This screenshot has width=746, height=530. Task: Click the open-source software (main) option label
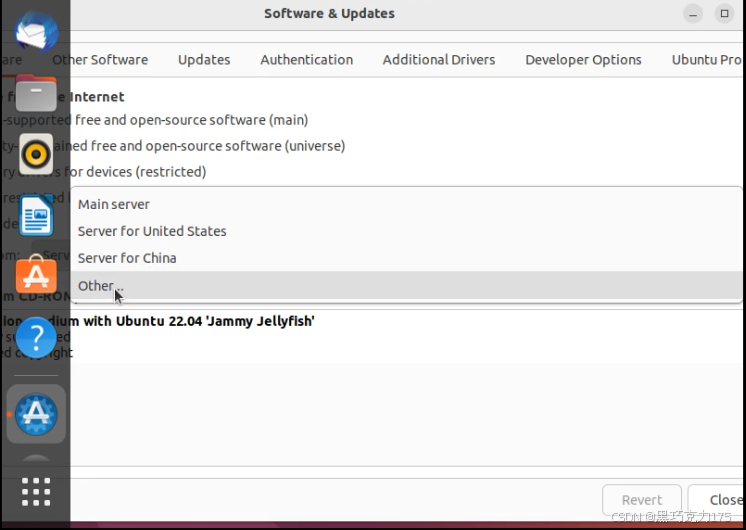155,120
